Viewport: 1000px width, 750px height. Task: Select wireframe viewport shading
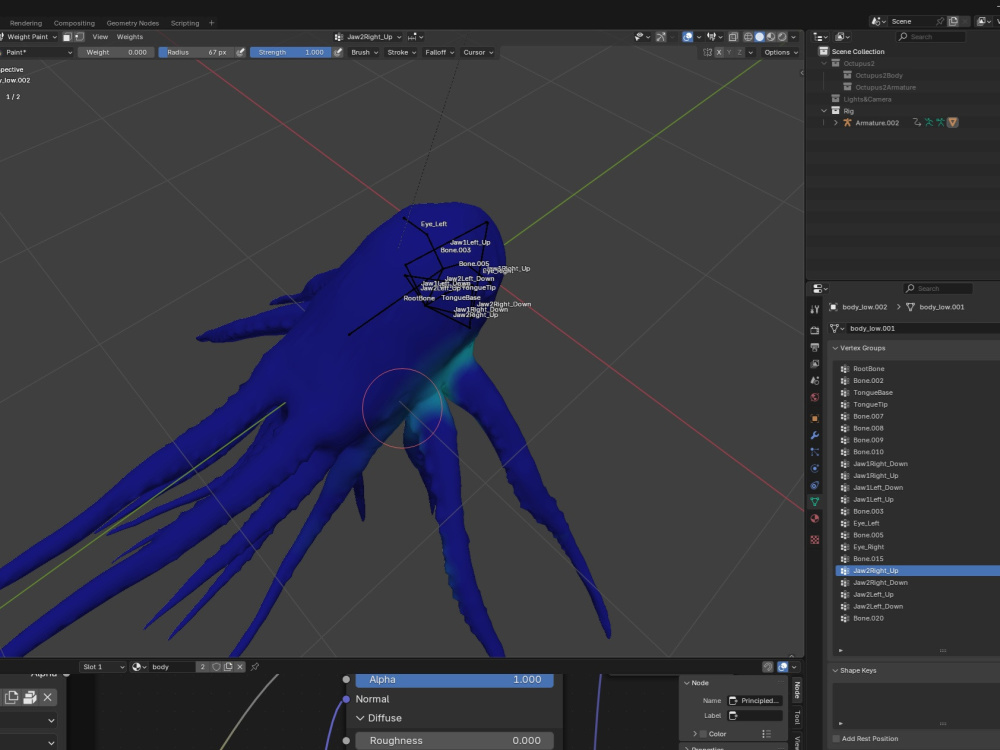(748, 37)
